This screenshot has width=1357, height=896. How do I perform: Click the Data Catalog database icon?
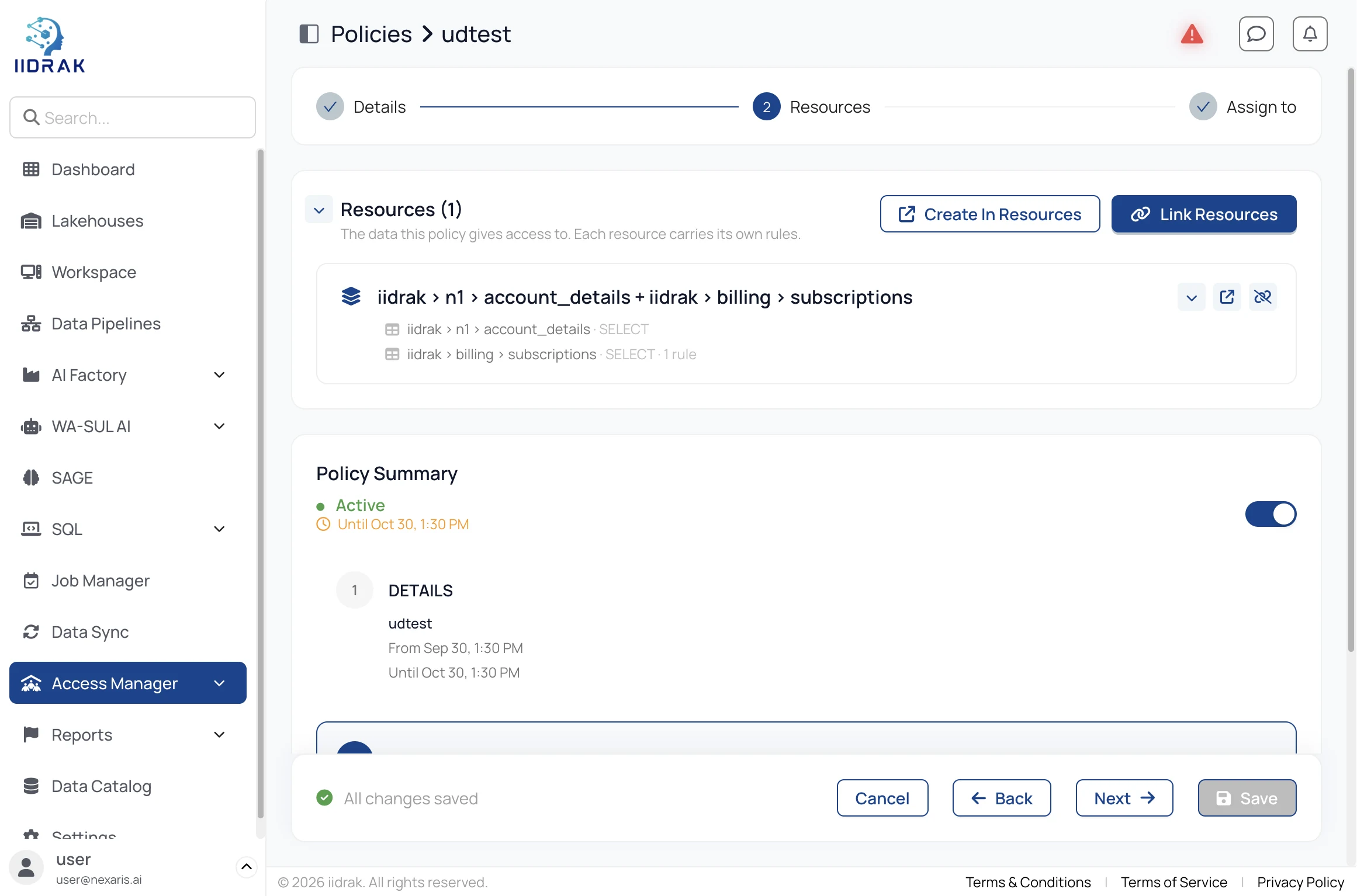point(31,786)
